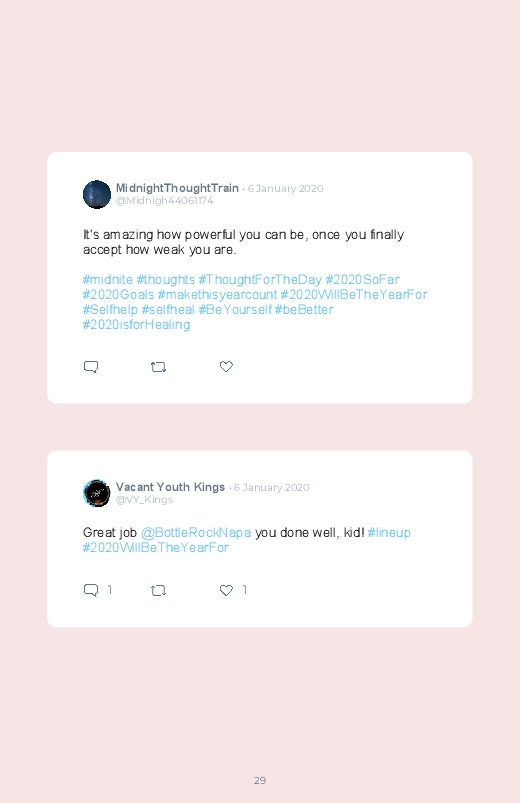Like the Vacant Youth Kings tweet
Viewport: 520px width, 803px height.
[226, 590]
